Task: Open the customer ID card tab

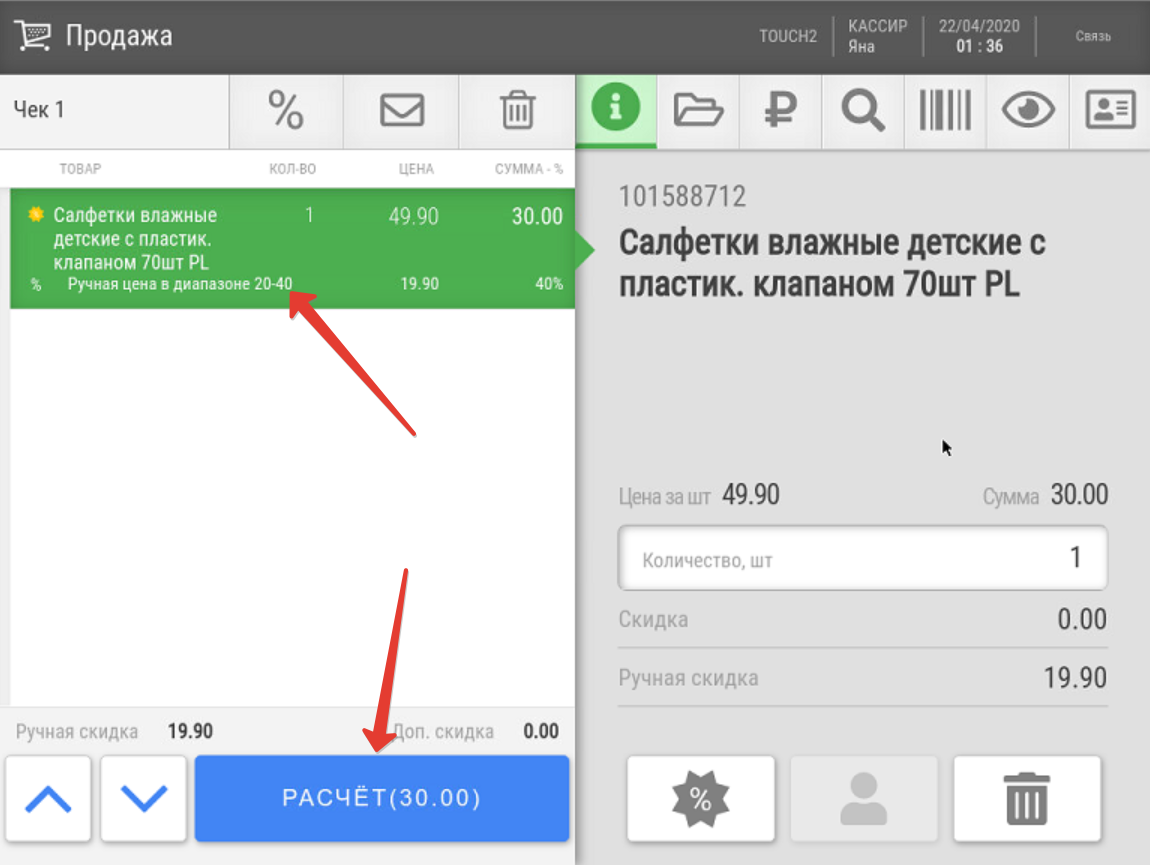Action: pos(1110,110)
